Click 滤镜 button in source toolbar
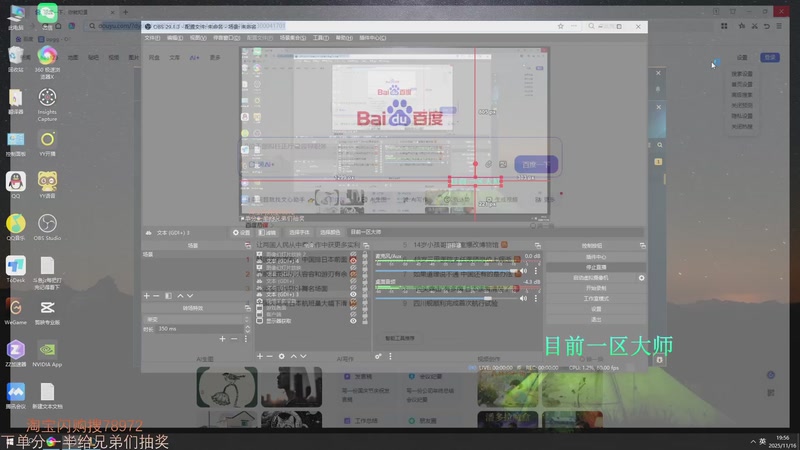 [x=267, y=233]
